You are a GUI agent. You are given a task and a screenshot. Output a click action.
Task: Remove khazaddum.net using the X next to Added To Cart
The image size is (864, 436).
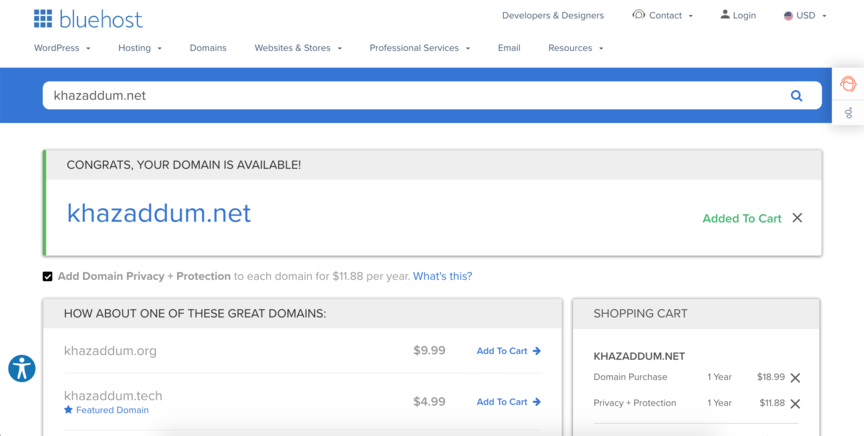pos(797,218)
